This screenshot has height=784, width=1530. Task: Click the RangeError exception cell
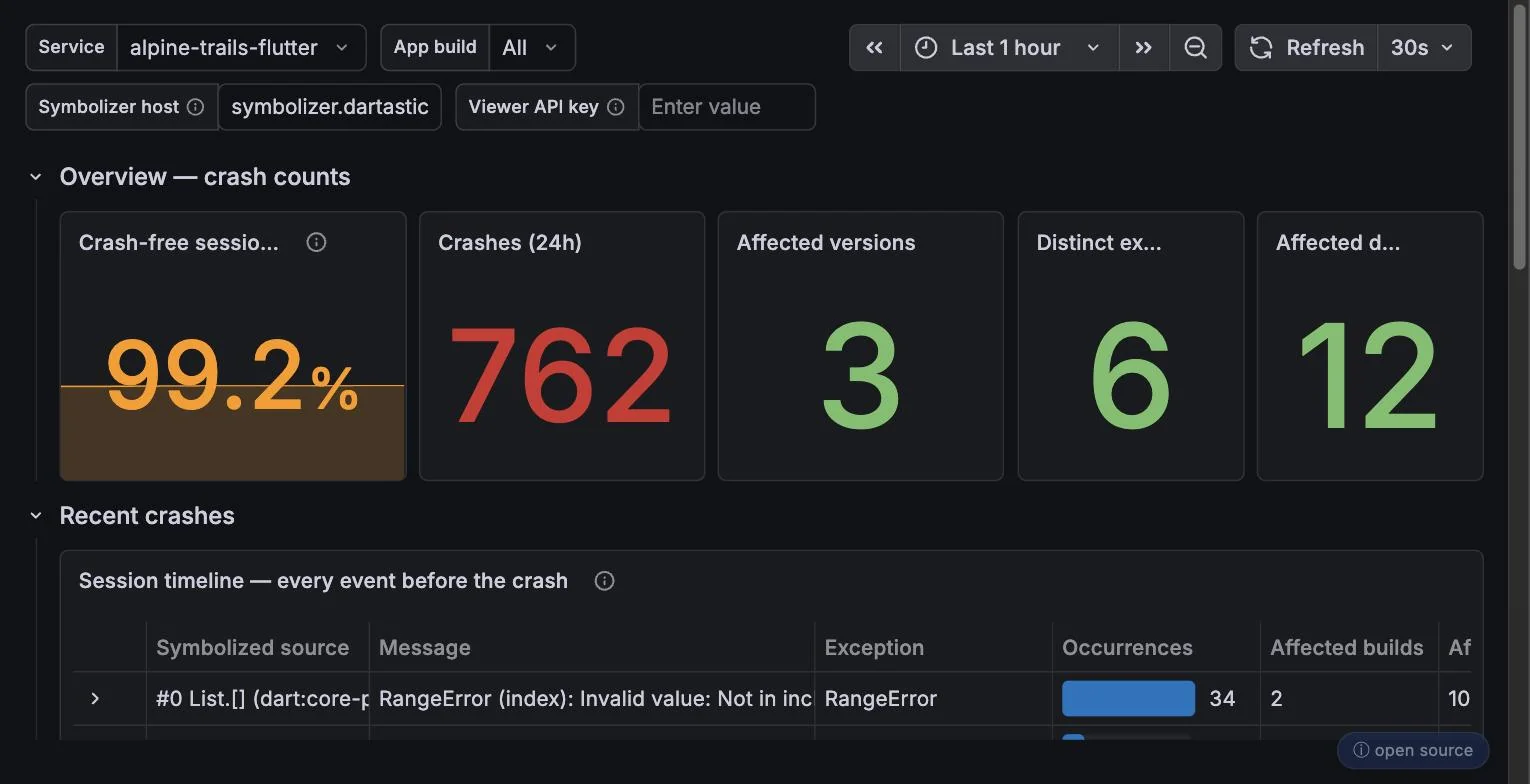point(933,698)
